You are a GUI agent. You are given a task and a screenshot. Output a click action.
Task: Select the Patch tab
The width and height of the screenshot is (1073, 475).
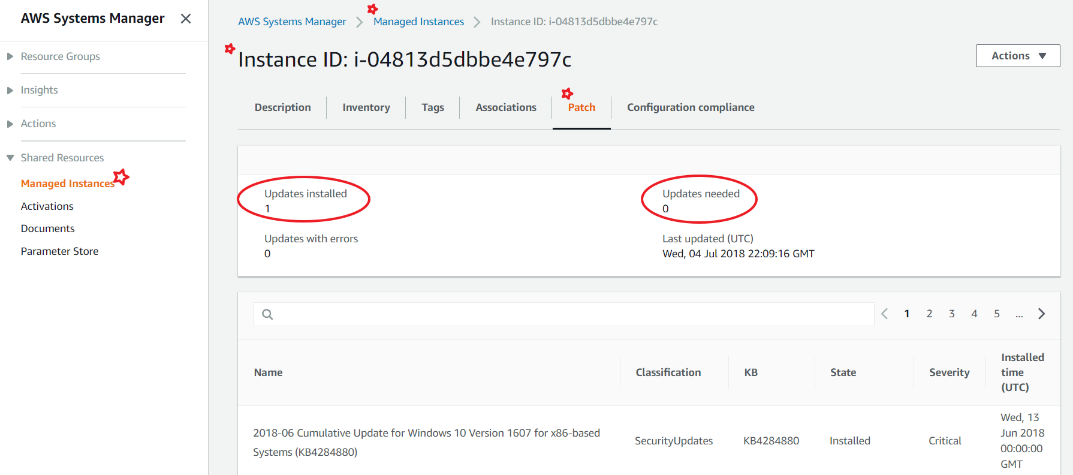582,107
